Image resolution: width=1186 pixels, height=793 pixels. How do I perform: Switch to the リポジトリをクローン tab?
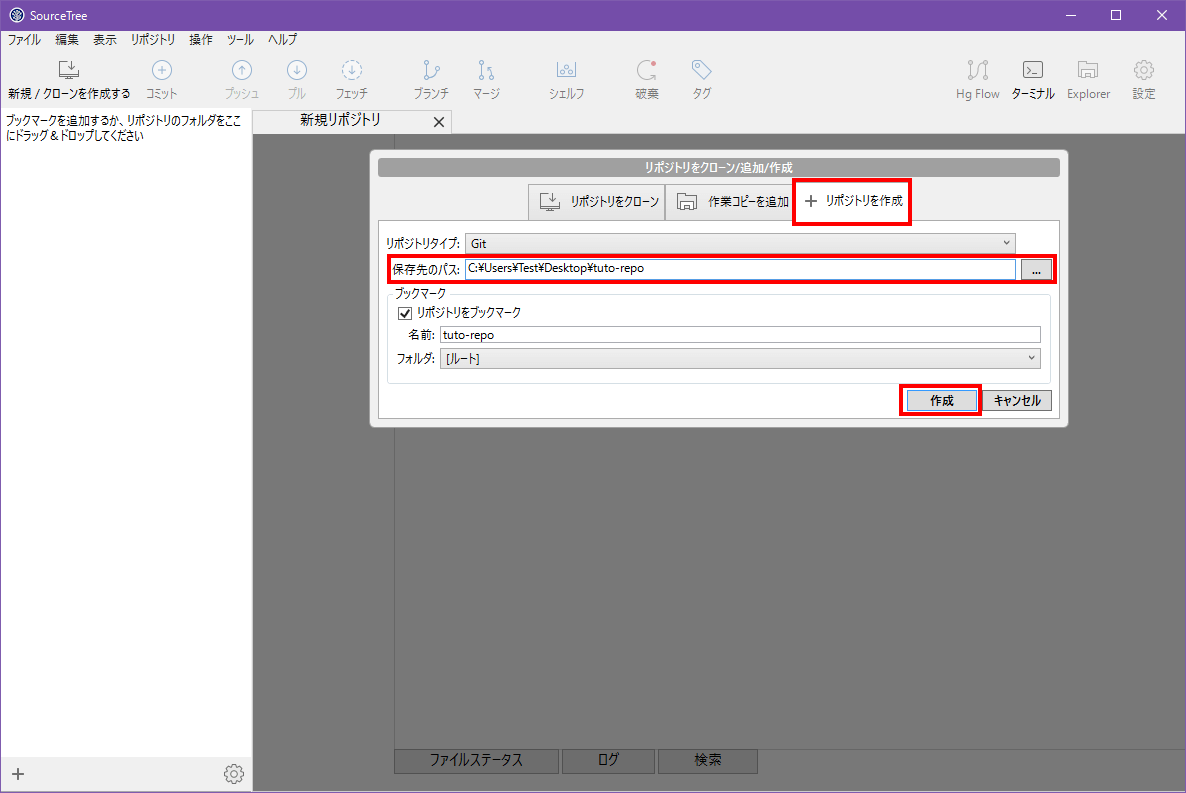[x=597, y=201]
